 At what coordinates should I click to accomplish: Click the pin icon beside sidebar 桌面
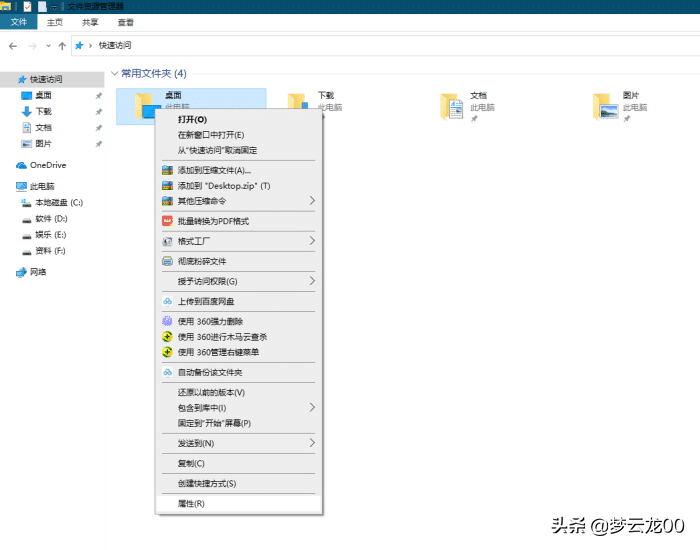(x=99, y=96)
